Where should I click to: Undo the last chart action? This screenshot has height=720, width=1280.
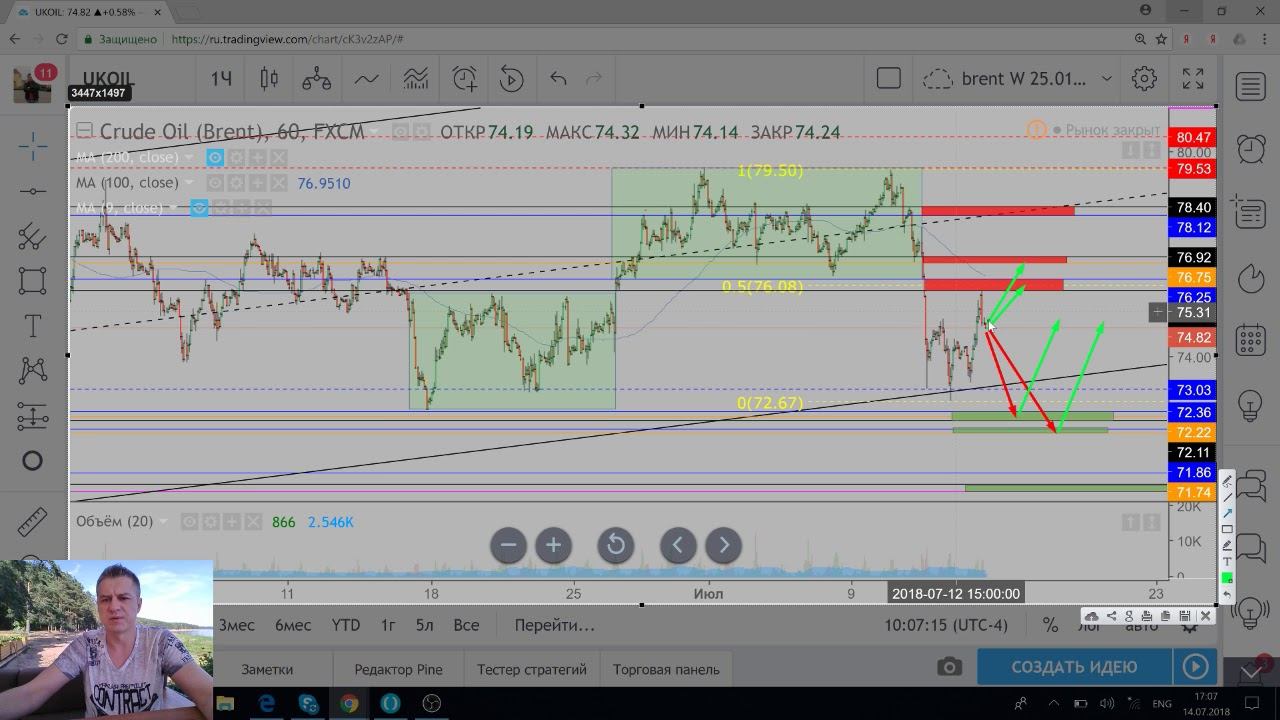tap(558, 79)
